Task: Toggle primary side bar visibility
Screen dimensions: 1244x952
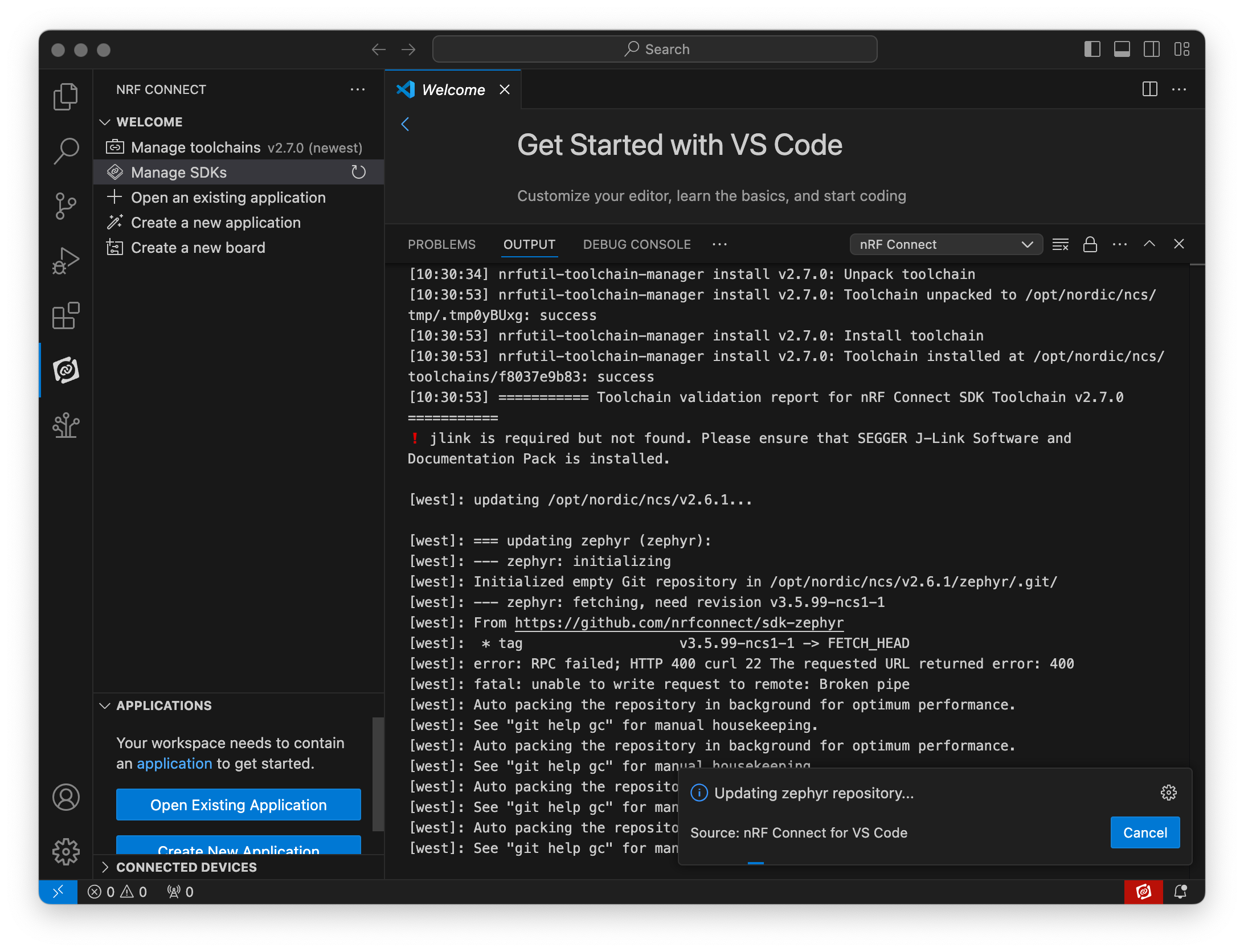Action: 1092,50
